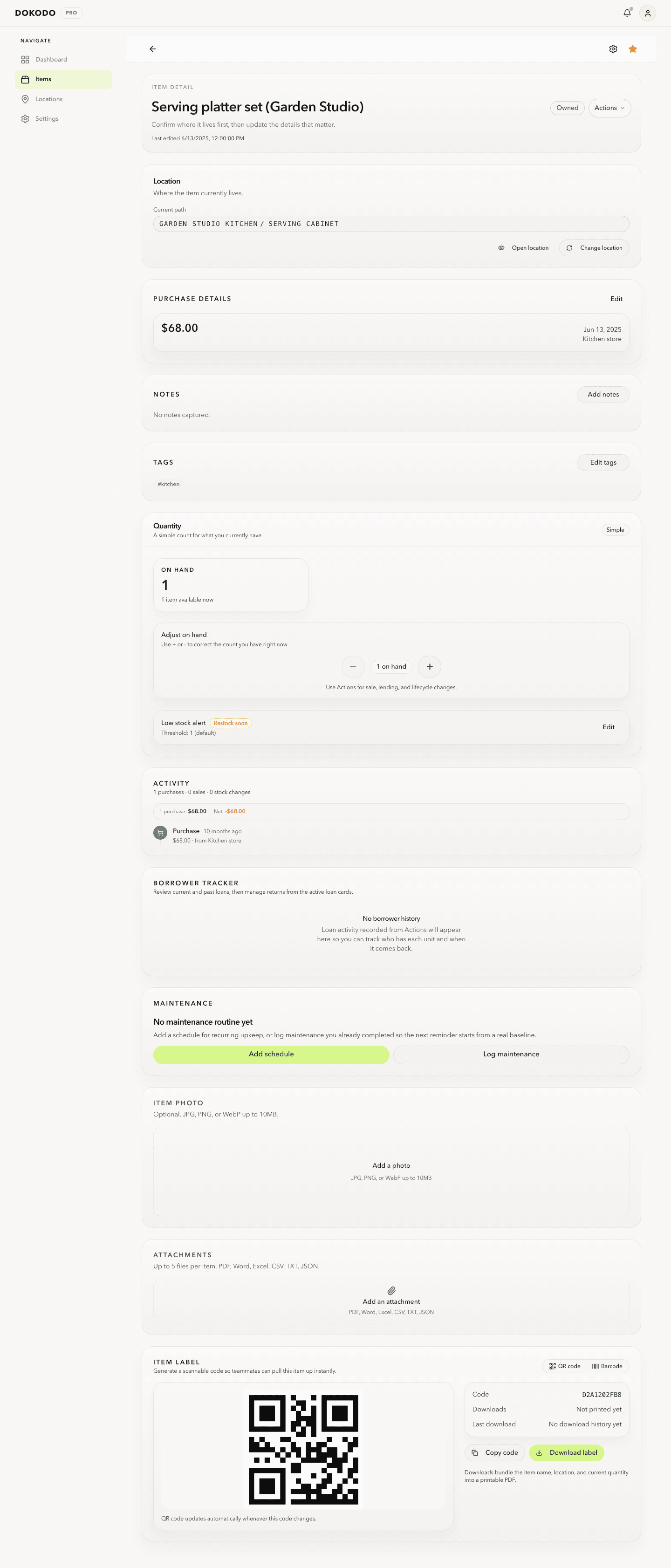Screen dimensions: 671x1568
Task: Click the QR code image
Action: [303, 1449]
